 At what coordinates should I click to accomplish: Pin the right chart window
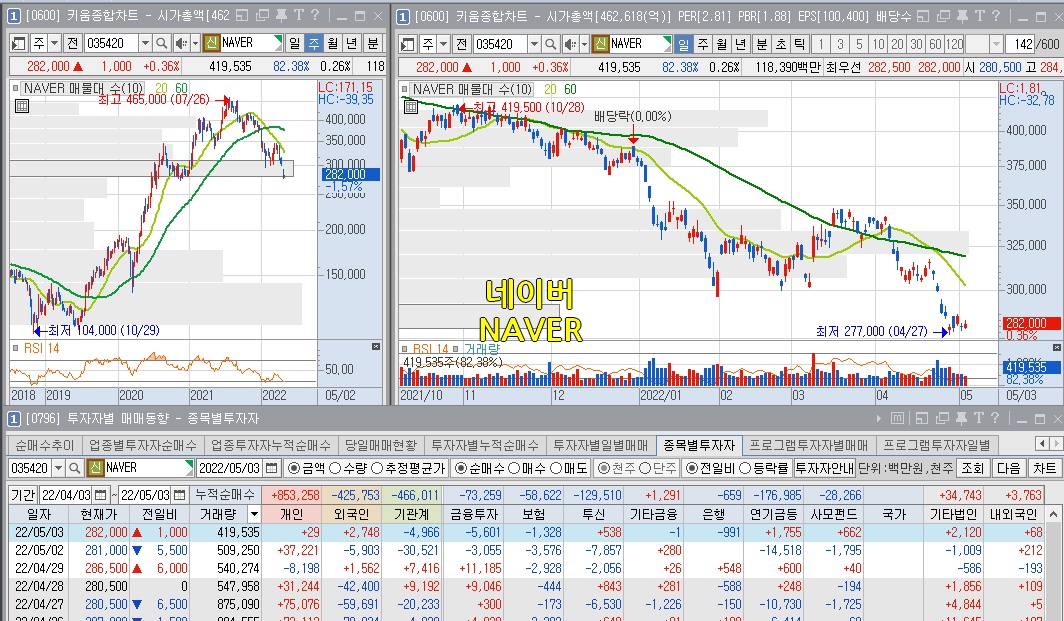pyautogui.click(x=962, y=15)
